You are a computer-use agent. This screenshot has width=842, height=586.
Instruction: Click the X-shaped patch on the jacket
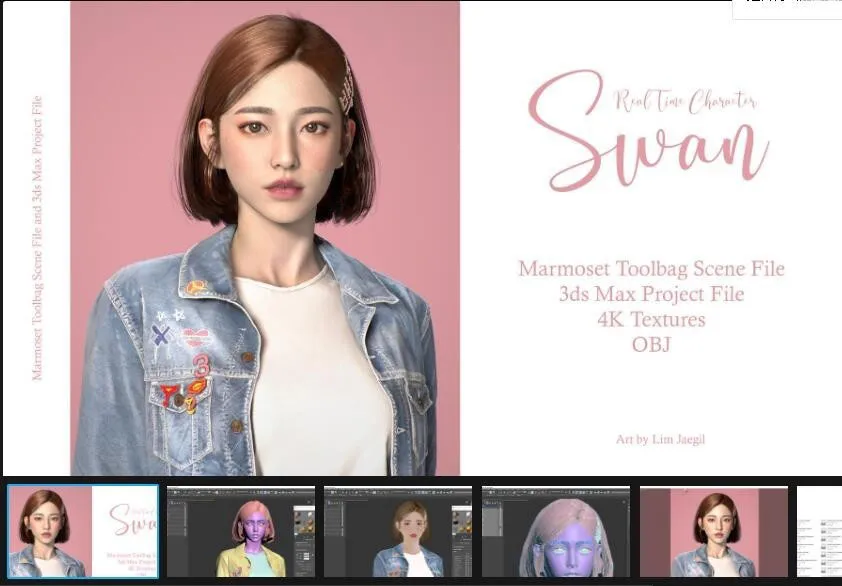159,334
